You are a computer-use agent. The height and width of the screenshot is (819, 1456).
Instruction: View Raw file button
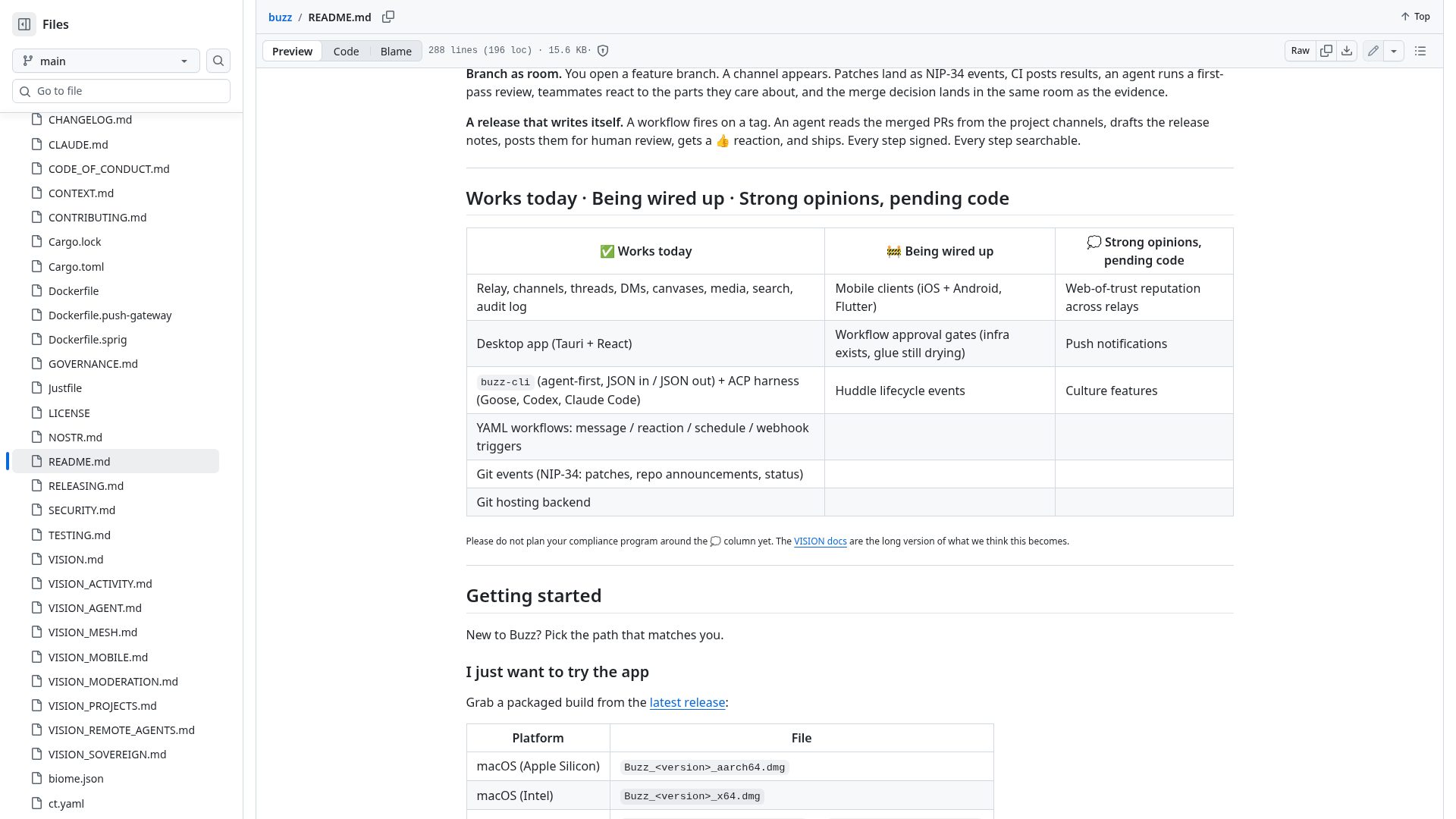point(1300,51)
